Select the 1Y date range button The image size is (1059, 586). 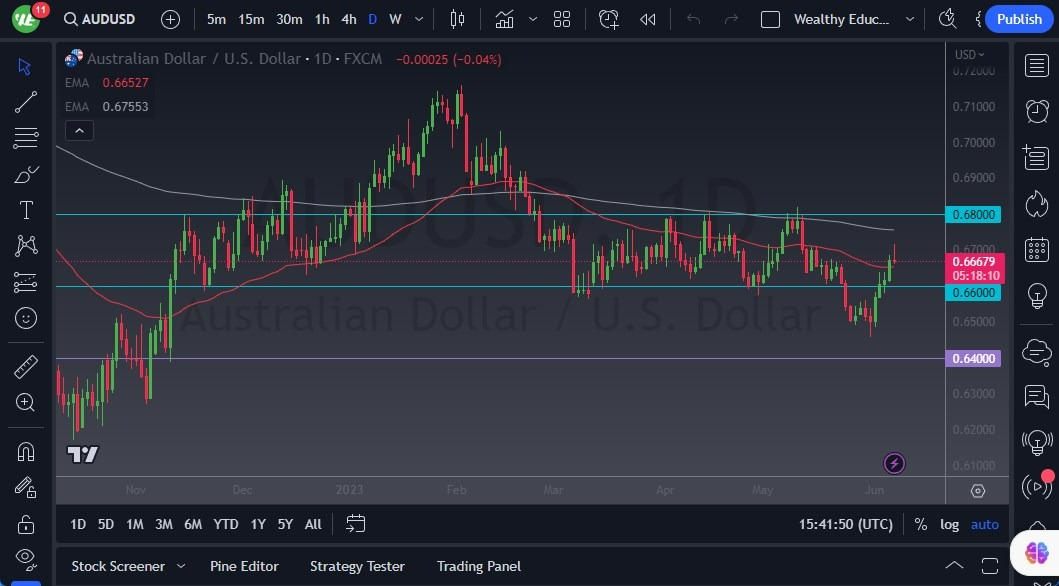258,524
